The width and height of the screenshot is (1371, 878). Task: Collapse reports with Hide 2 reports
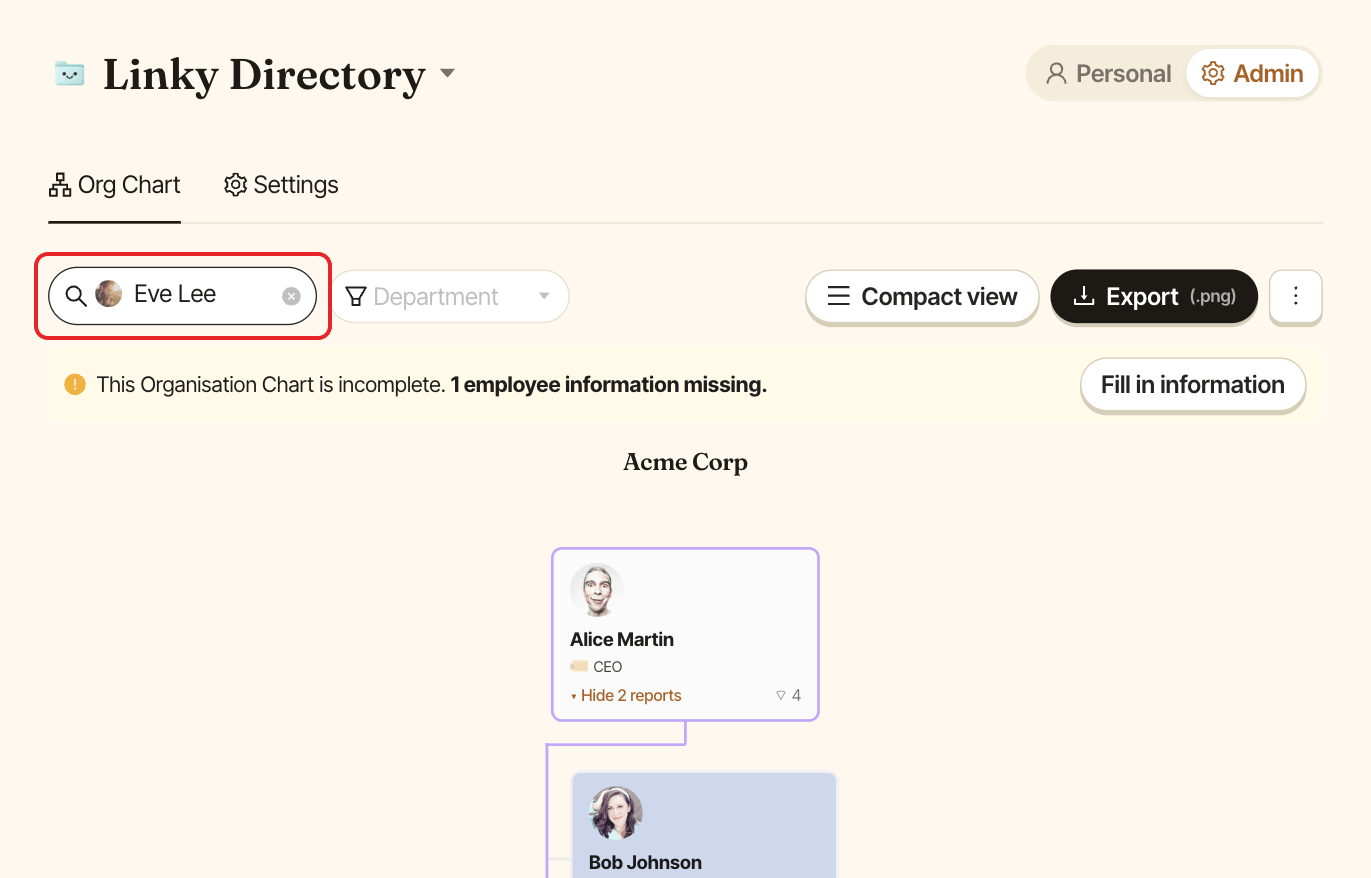coord(626,696)
